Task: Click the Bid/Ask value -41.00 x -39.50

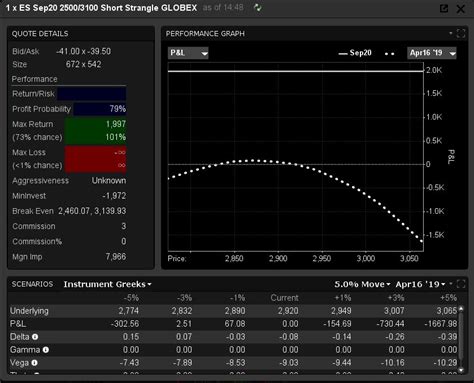Action: tap(84, 51)
